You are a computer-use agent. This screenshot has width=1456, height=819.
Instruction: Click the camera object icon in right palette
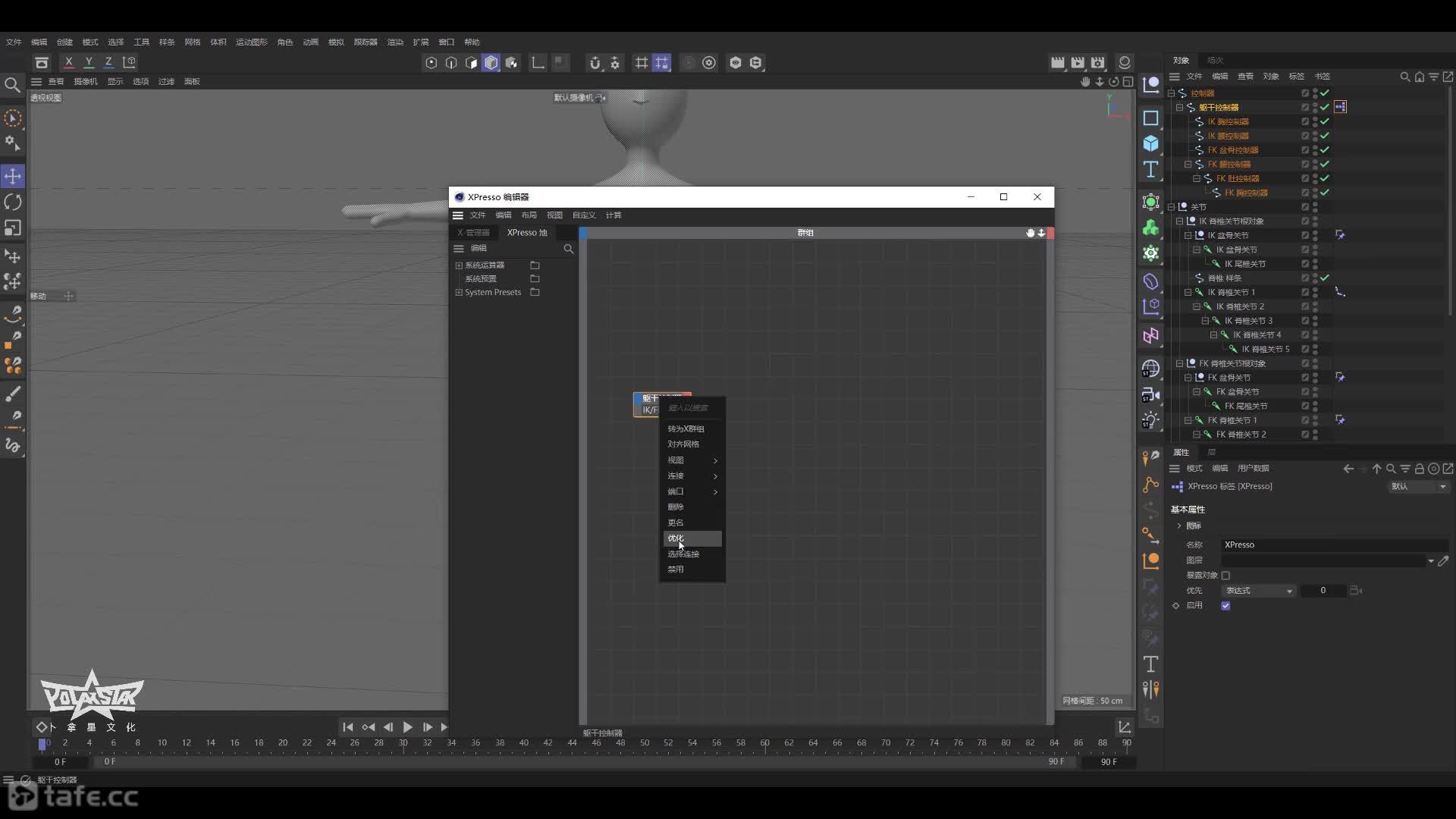click(1151, 395)
